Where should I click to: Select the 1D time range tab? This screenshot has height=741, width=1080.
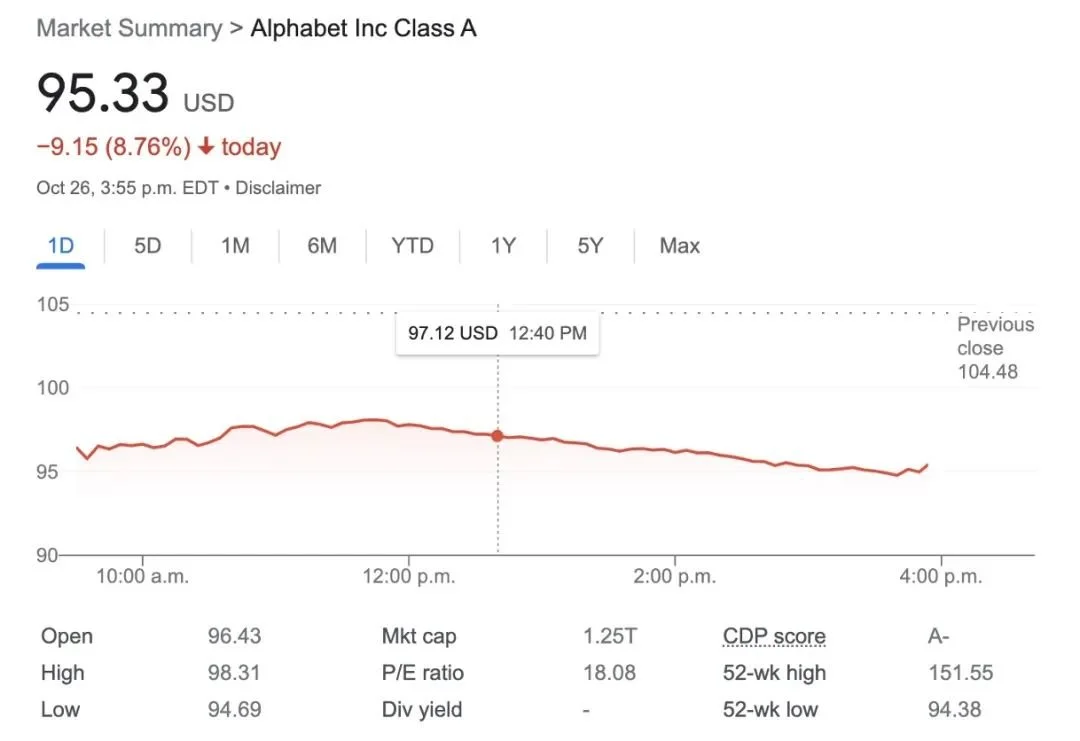tap(61, 246)
